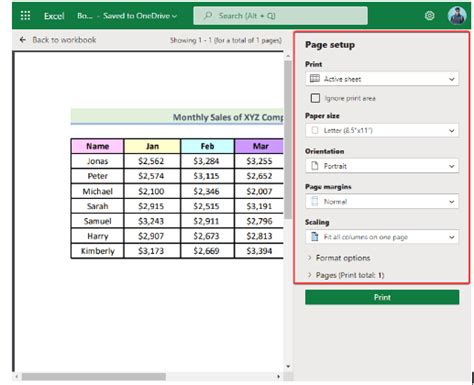This screenshot has width=474, height=385.
Task: Click the search magnifier icon
Action: [208, 15]
